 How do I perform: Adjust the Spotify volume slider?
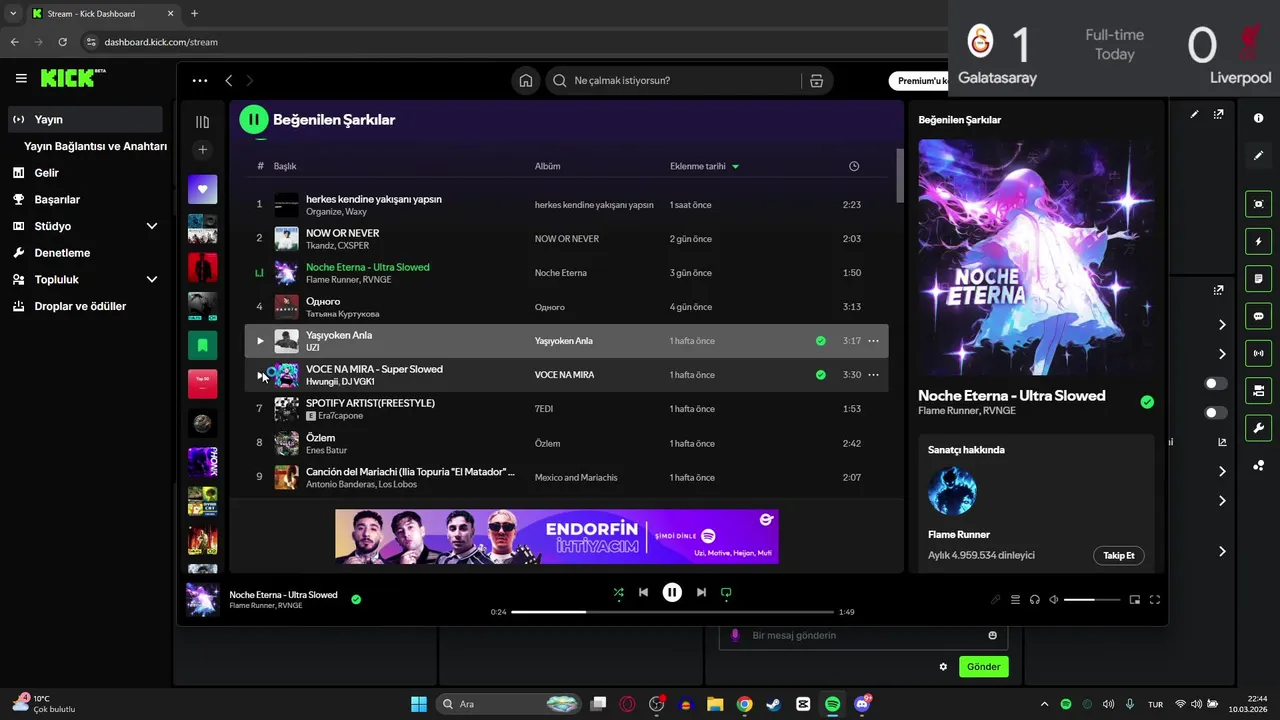[1092, 600]
